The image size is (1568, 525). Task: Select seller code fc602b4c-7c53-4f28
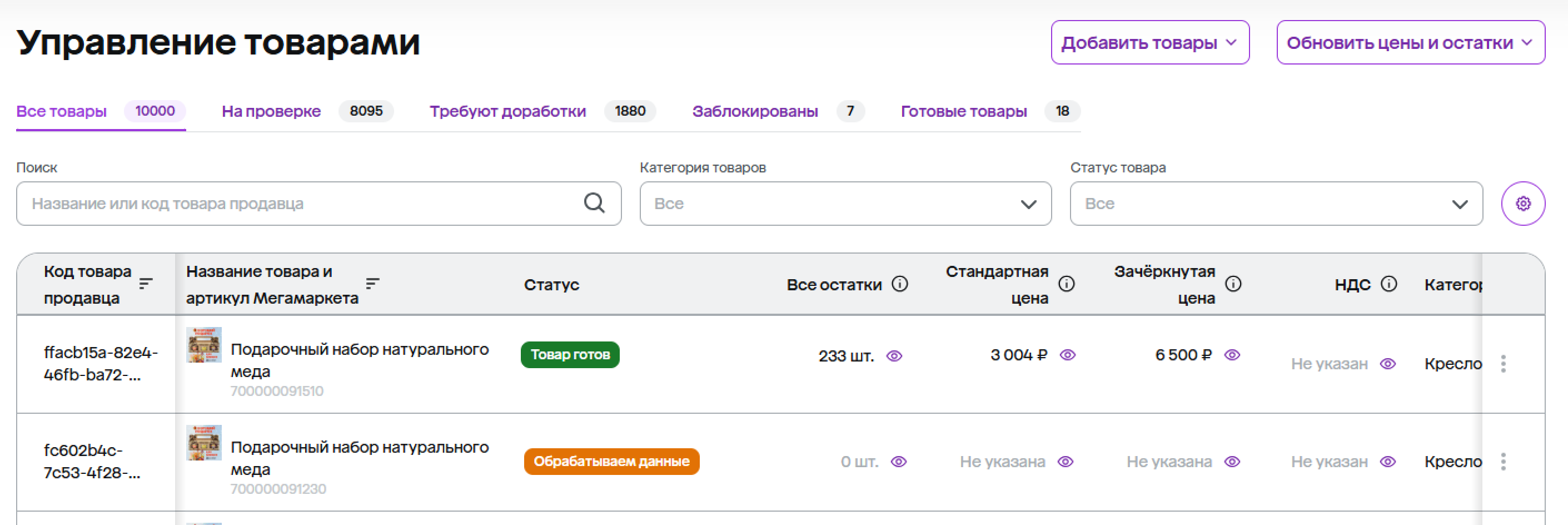point(92,462)
